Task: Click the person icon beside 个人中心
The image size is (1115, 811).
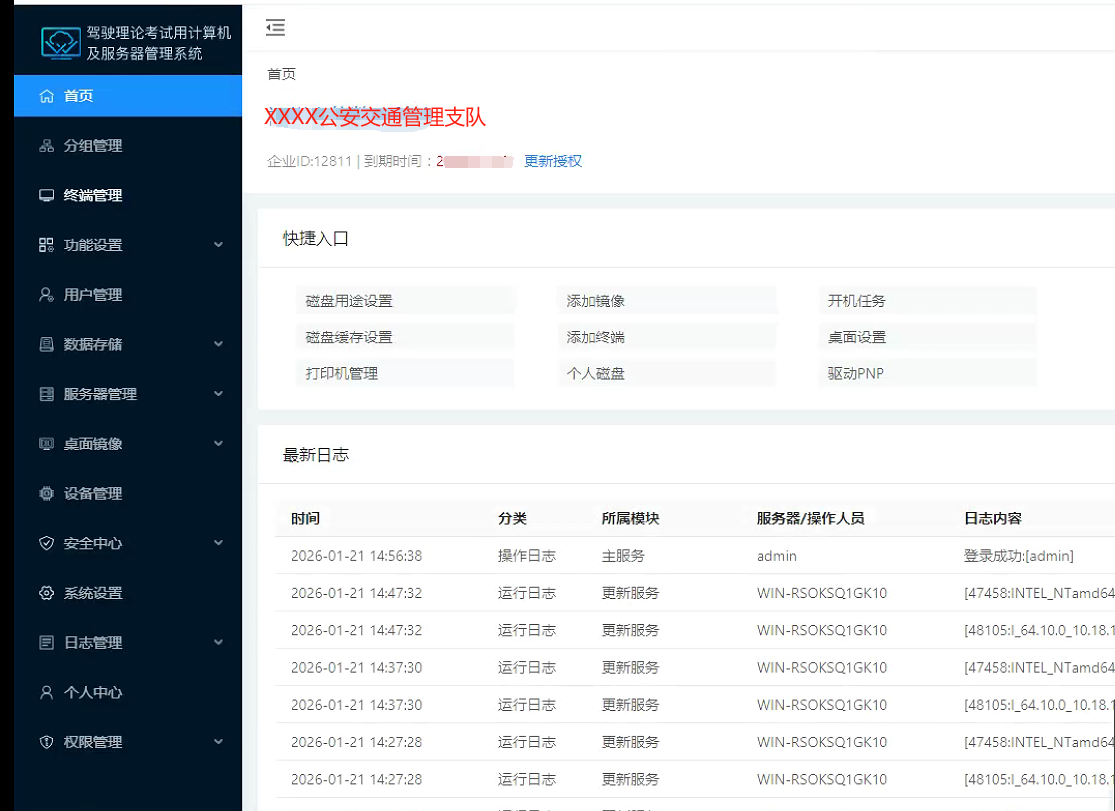Action: (x=46, y=692)
